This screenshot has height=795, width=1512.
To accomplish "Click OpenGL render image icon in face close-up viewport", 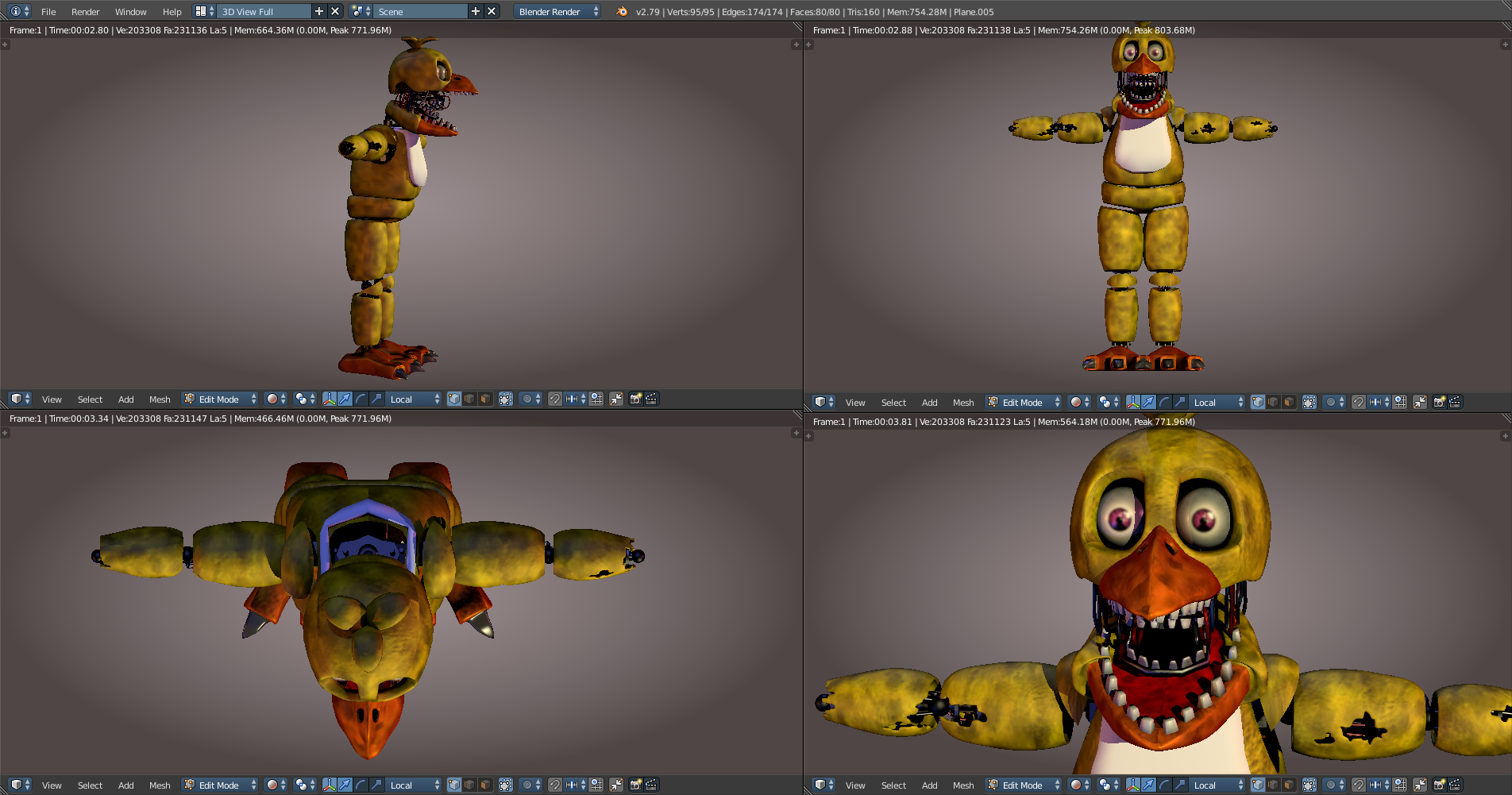I will click(1439, 785).
